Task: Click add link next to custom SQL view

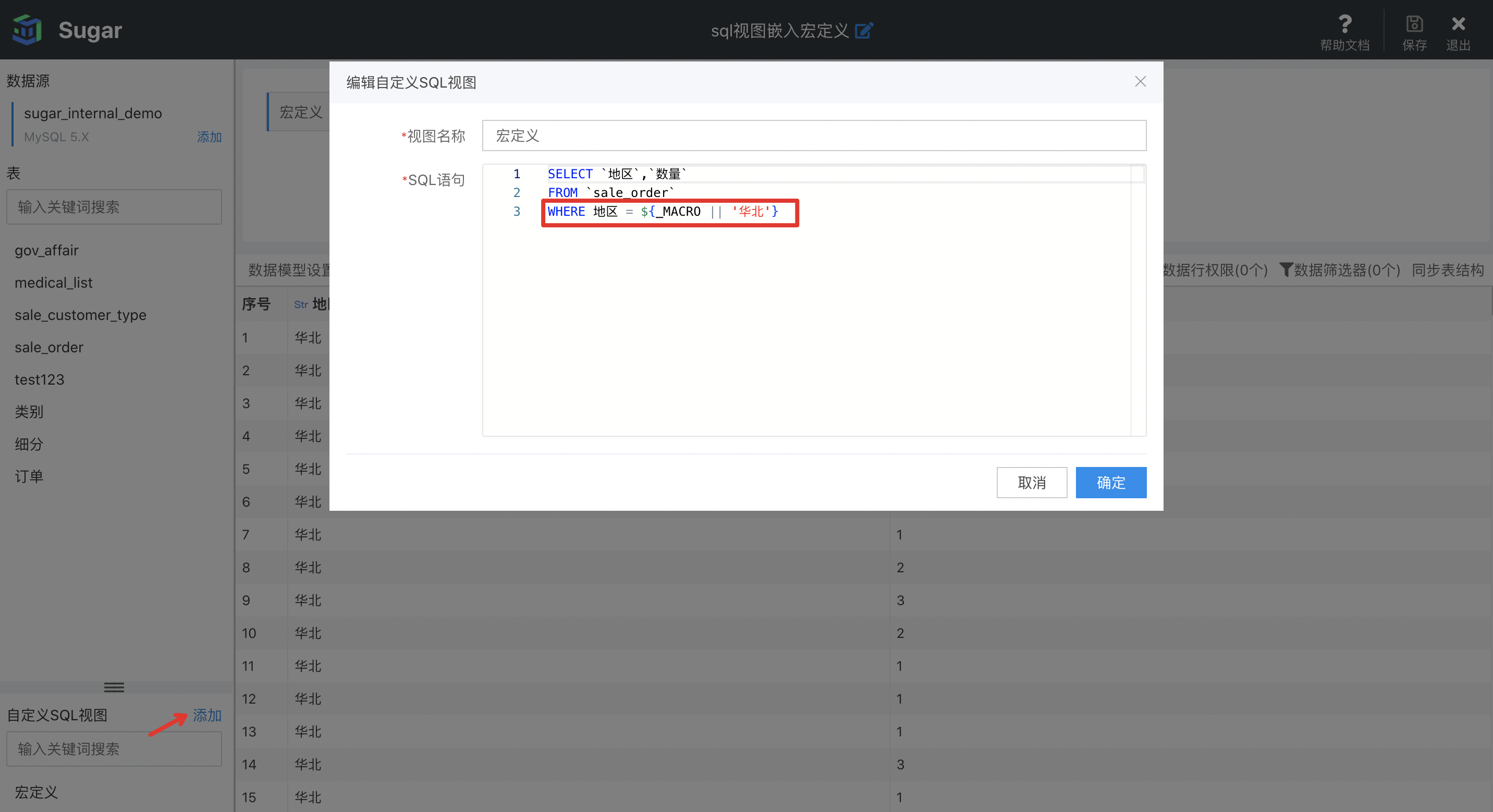Action: coord(207,715)
